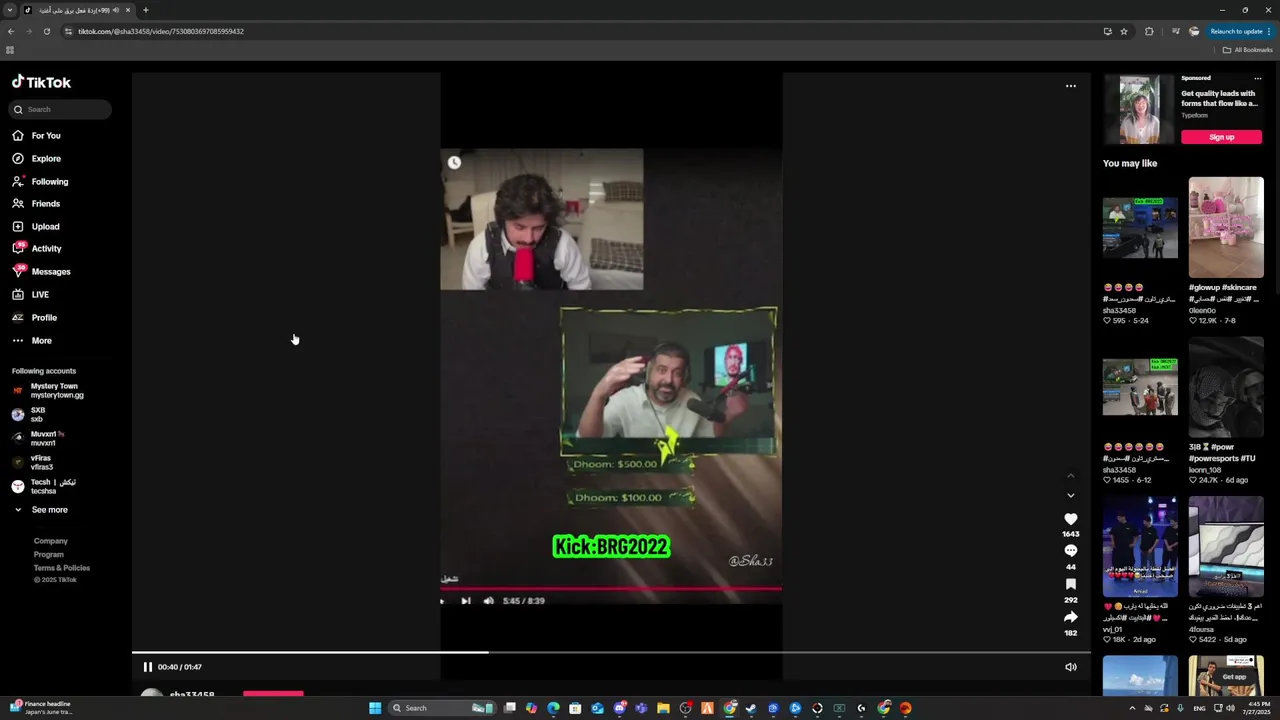Open the #glowup #skincare recommended video
Image resolution: width=1280 pixels, height=720 pixels.
[x=1226, y=227]
